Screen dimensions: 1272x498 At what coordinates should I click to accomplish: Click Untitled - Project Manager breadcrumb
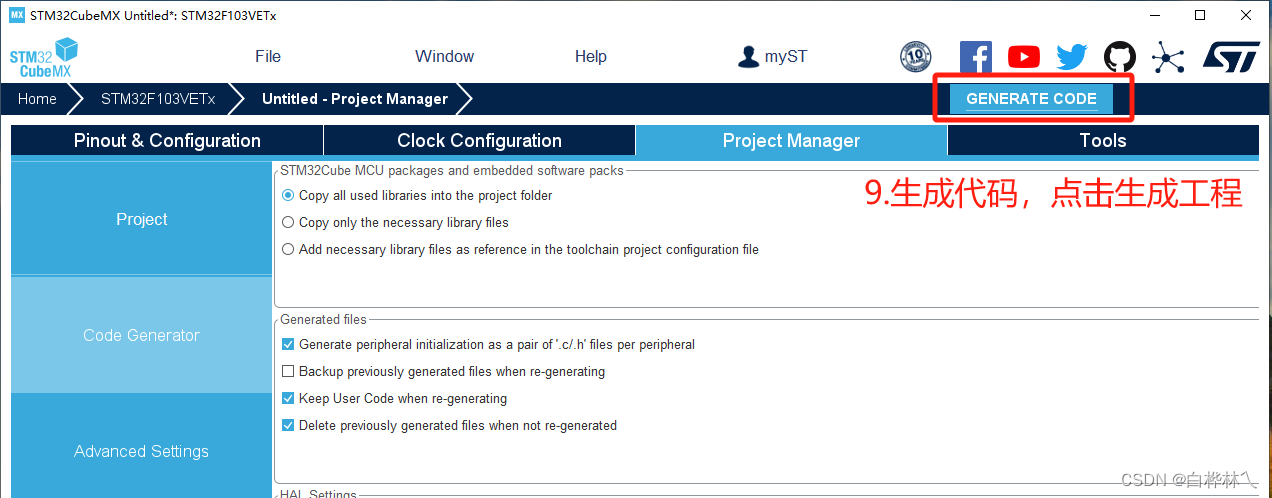tap(355, 99)
